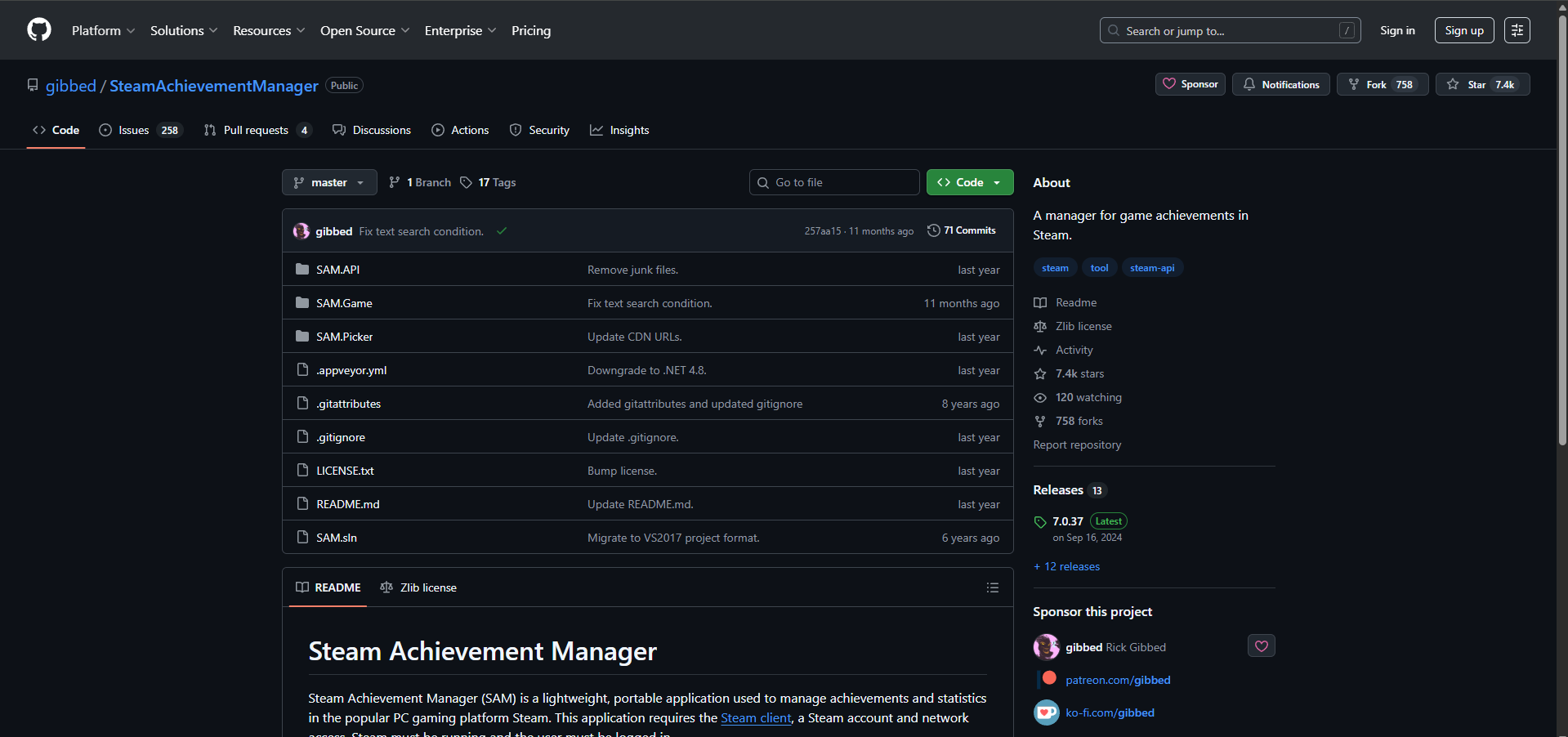Switch to the Security tab
This screenshot has height=737, width=1568.
pos(539,130)
